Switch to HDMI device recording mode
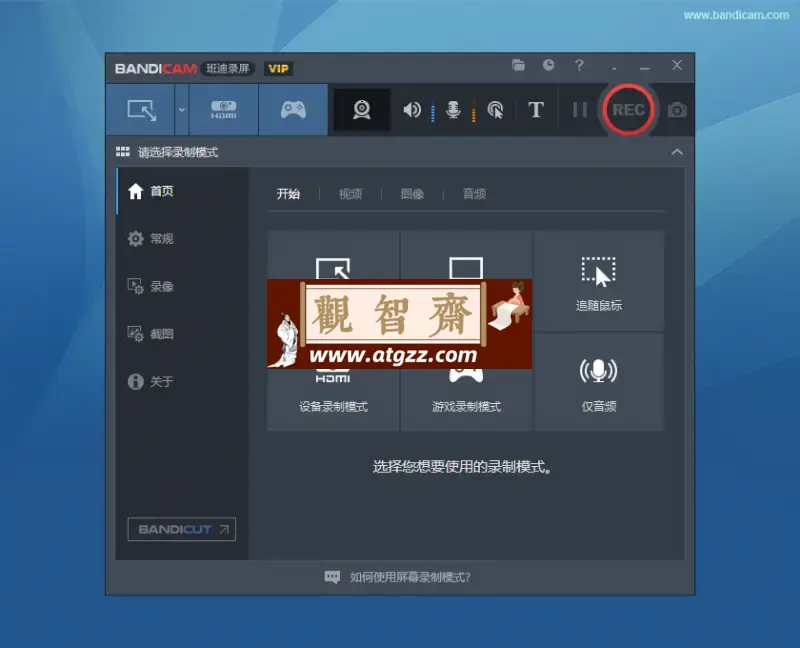 223,110
